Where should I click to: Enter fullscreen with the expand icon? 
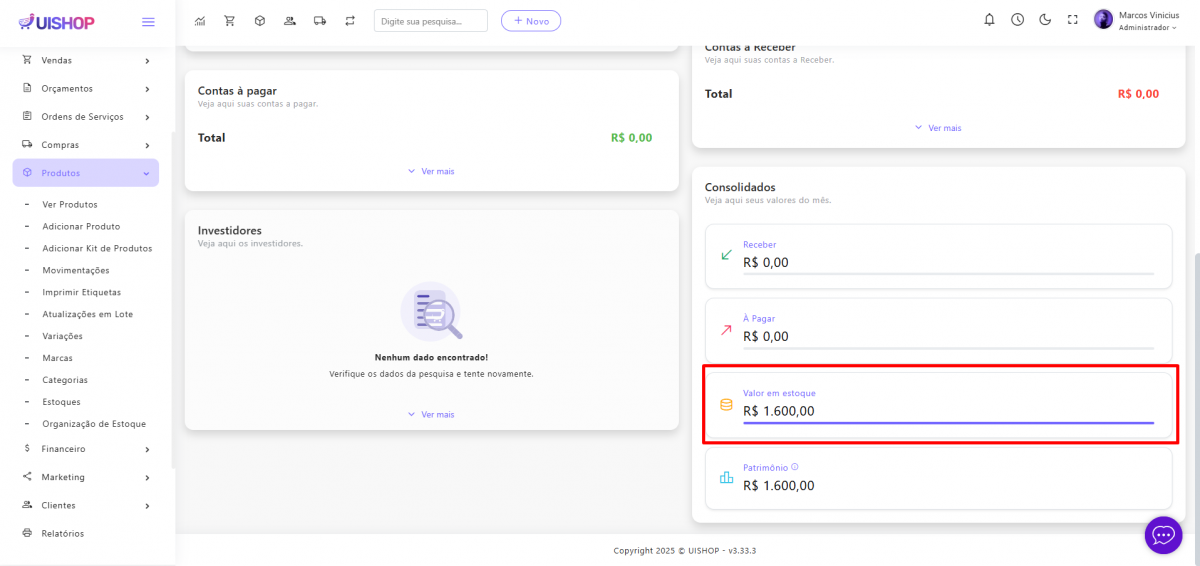tap(1073, 19)
